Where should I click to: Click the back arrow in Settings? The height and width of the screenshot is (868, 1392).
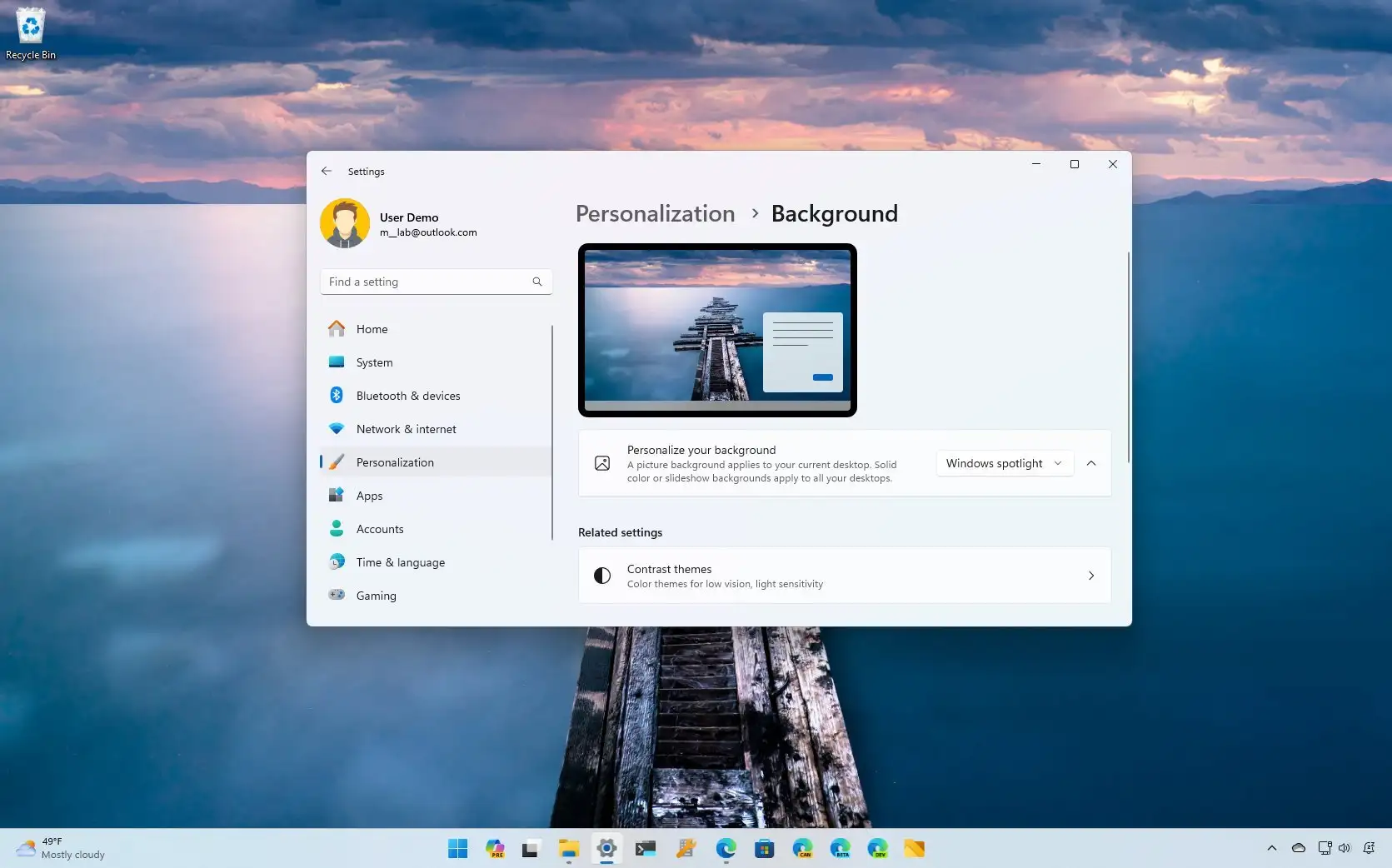327,171
